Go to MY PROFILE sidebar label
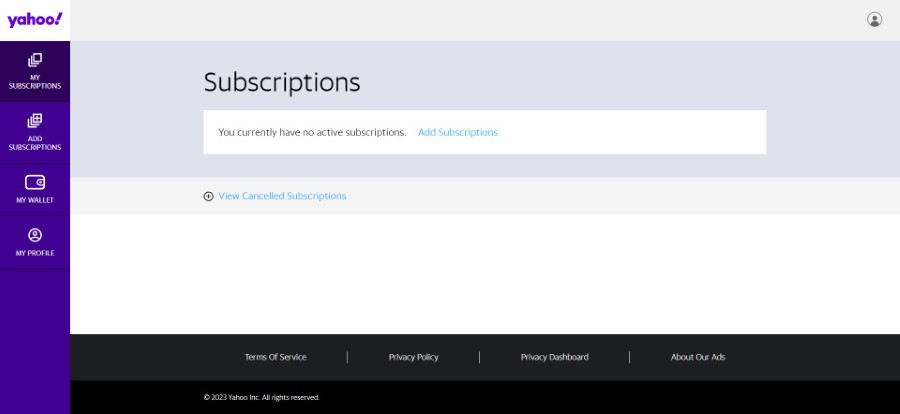 point(35,253)
